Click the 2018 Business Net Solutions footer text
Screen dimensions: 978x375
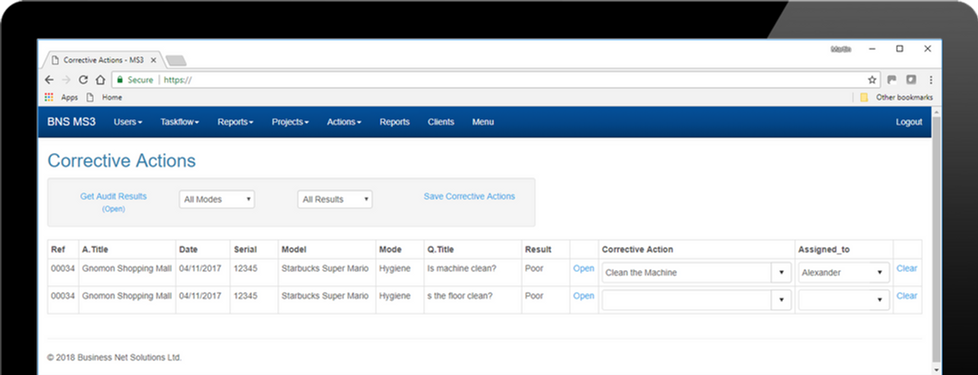(x=114, y=358)
